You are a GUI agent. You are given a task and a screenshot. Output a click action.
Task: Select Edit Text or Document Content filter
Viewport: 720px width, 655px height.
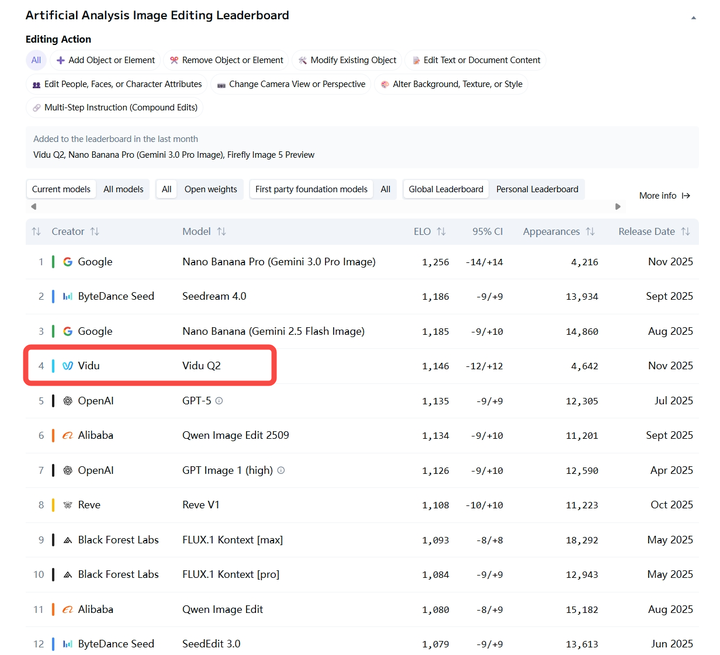coord(476,60)
